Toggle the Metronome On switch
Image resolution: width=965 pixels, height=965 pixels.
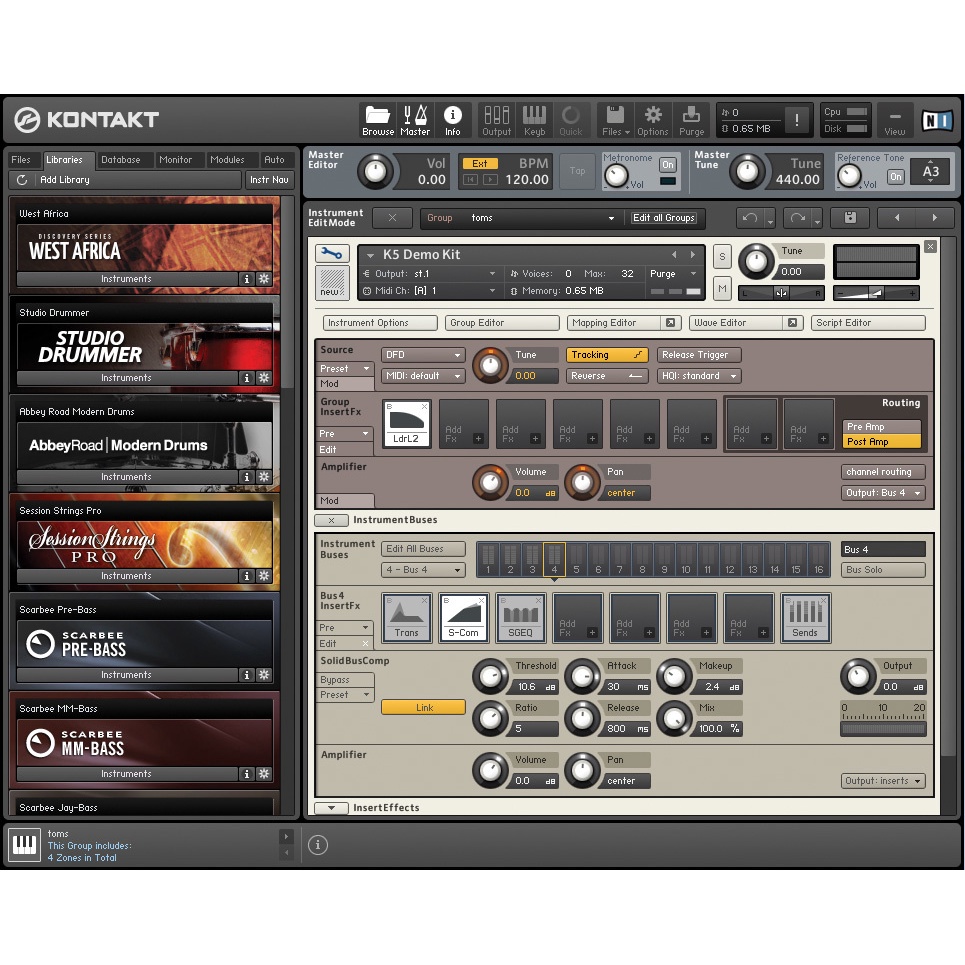pos(667,165)
